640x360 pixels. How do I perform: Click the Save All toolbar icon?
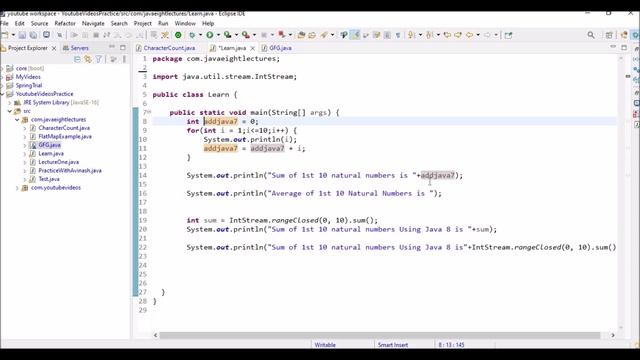(x=33, y=35)
